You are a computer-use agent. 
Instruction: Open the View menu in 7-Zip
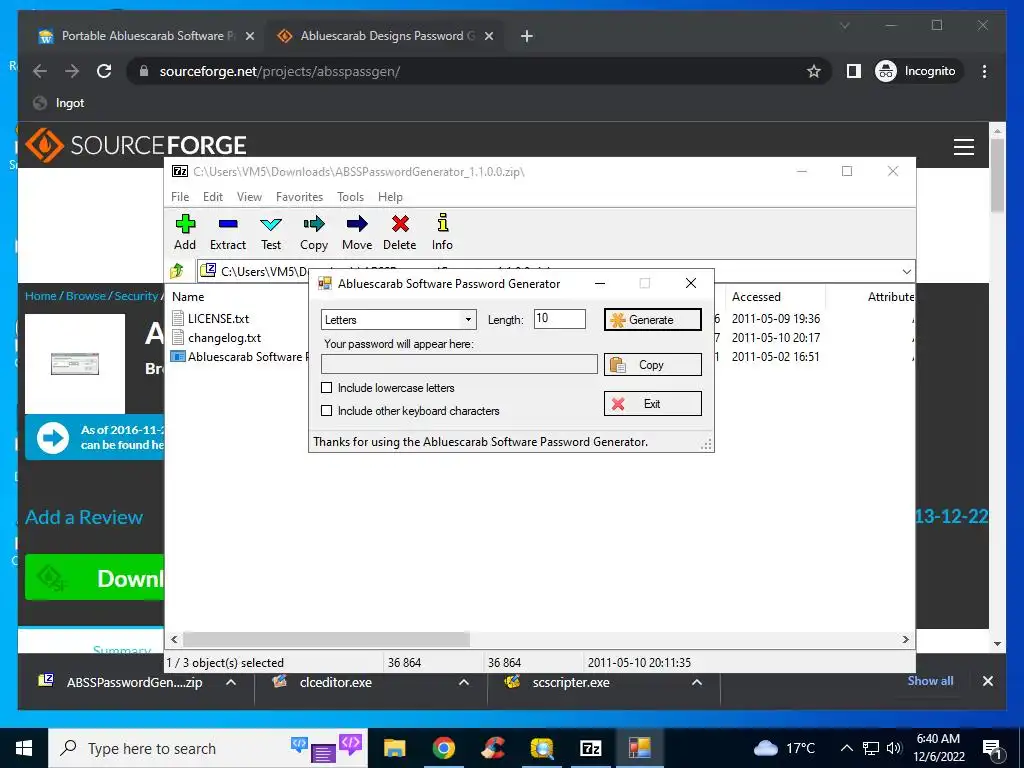point(249,197)
